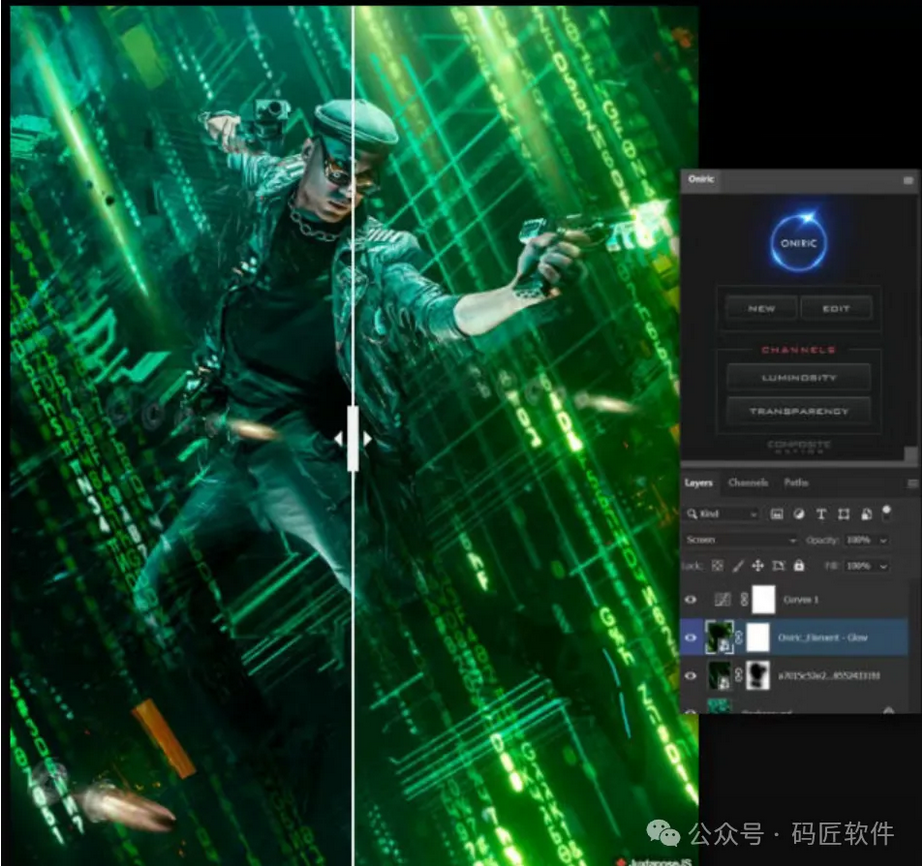Viewport: 922px width, 866px height.
Task: Filter layers by pixel layers icon
Action: pyautogui.click(x=777, y=514)
